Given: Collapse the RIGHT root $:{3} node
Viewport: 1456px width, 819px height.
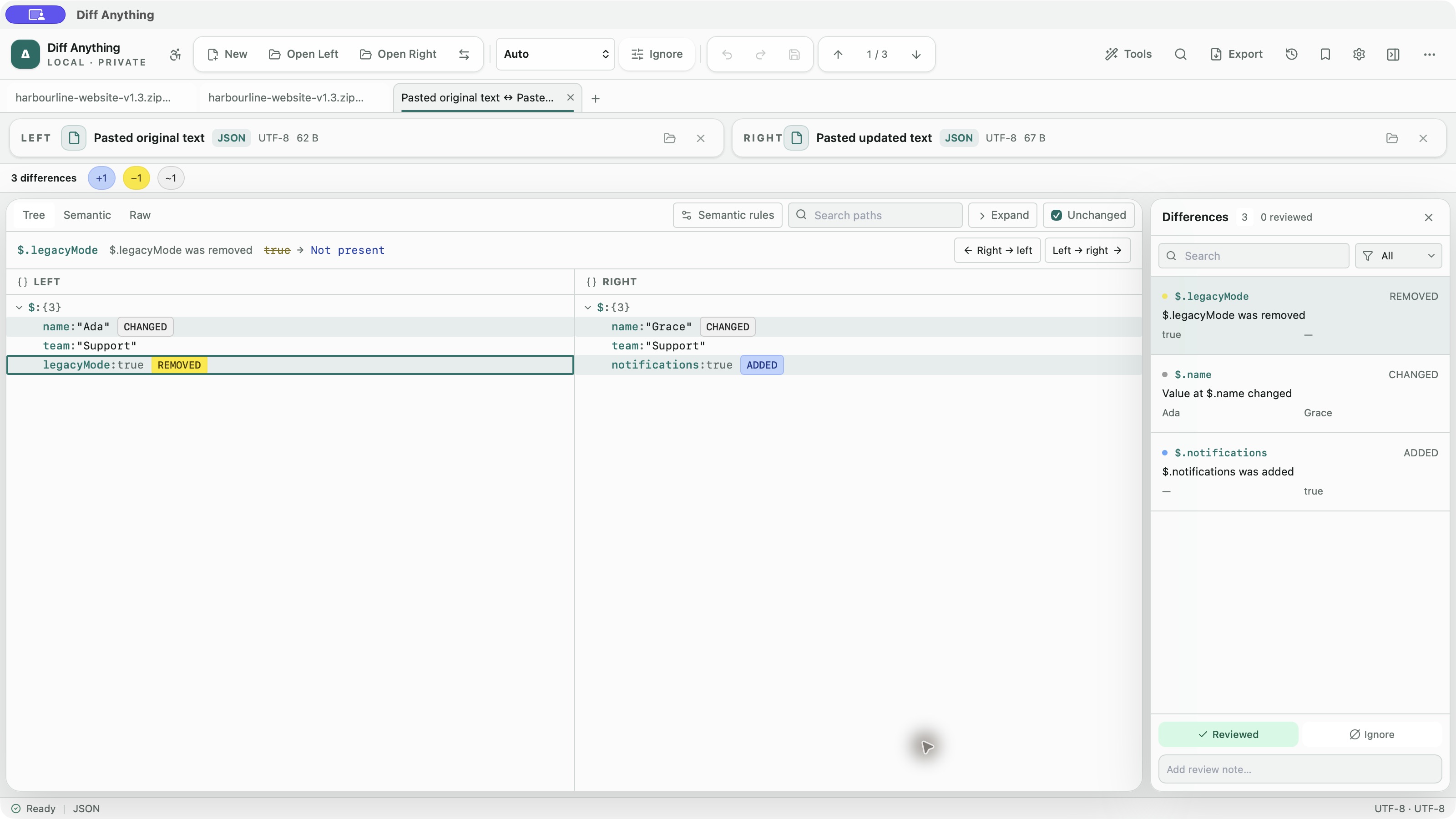Looking at the screenshot, I should pos(588,308).
